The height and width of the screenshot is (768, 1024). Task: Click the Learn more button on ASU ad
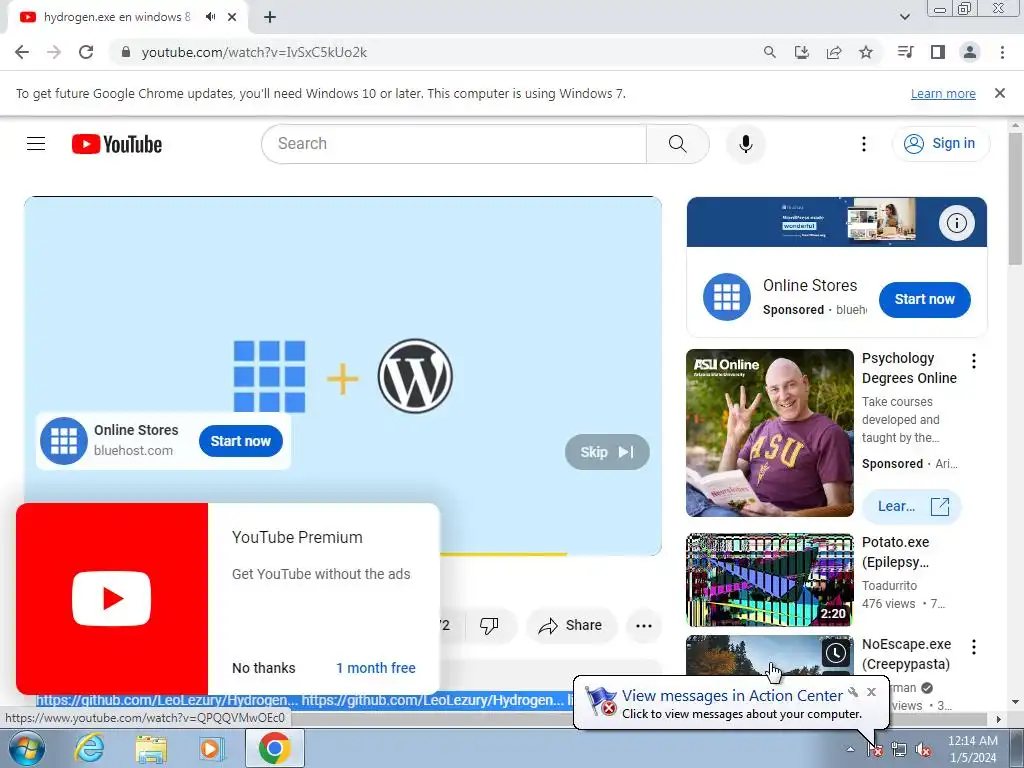coord(912,506)
